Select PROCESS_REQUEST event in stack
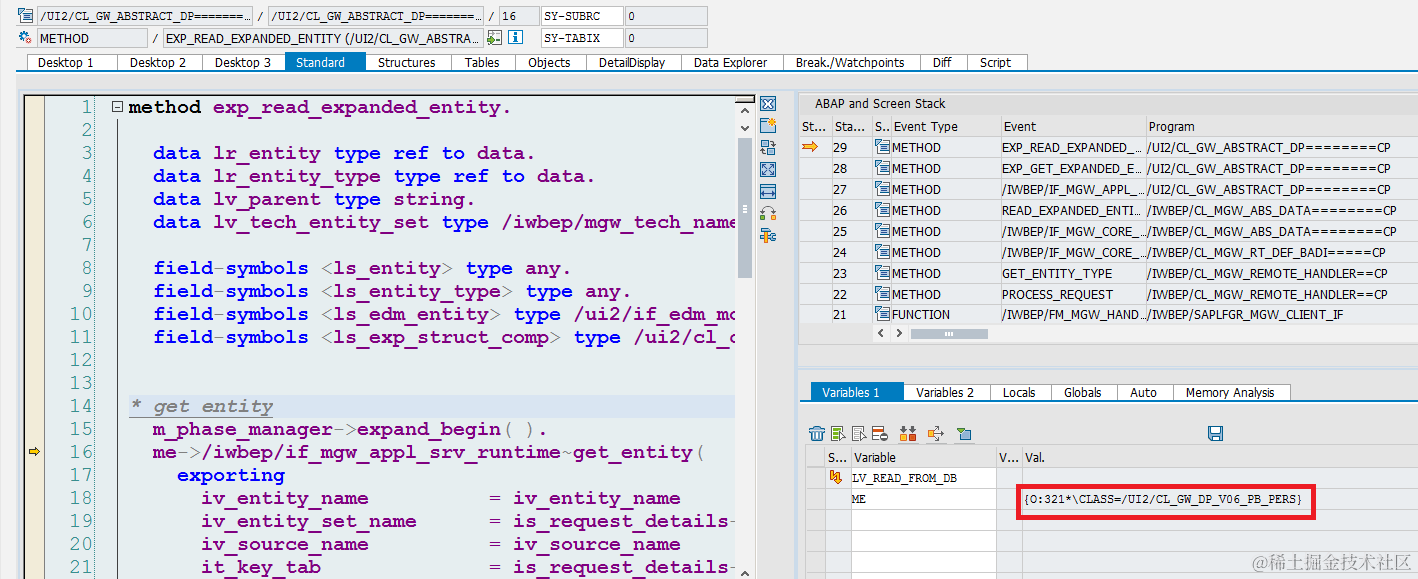This screenshot has height=579, width=1418. [x=1073, y=294]
